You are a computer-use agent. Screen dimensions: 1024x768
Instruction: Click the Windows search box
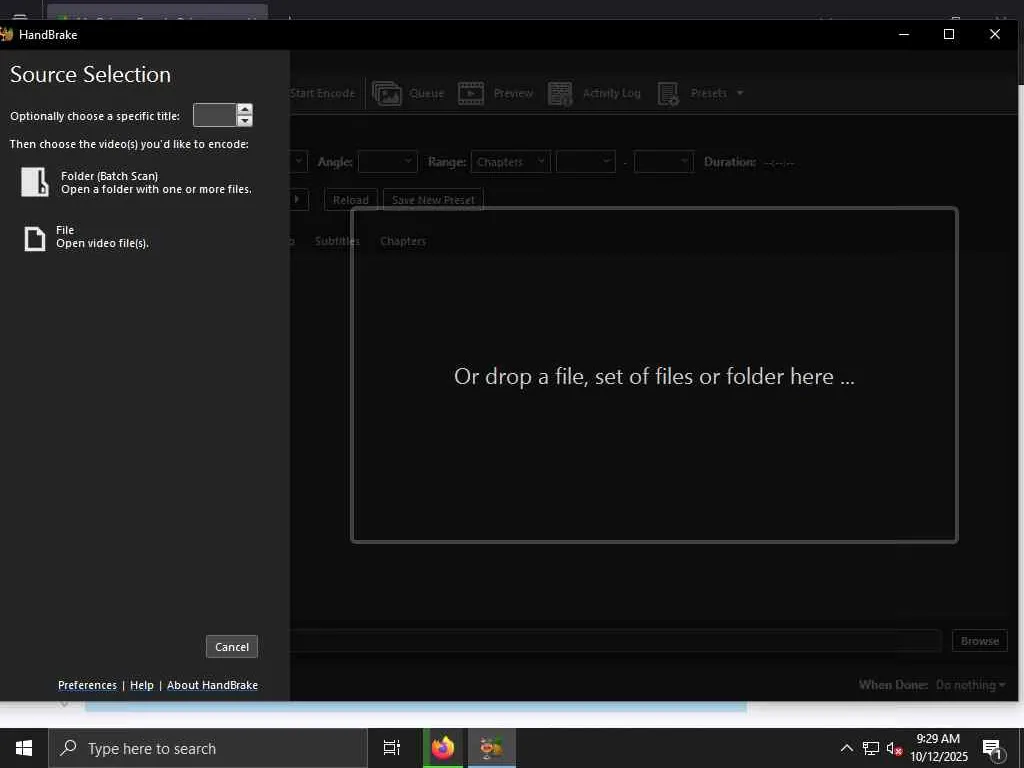(208, 748)
